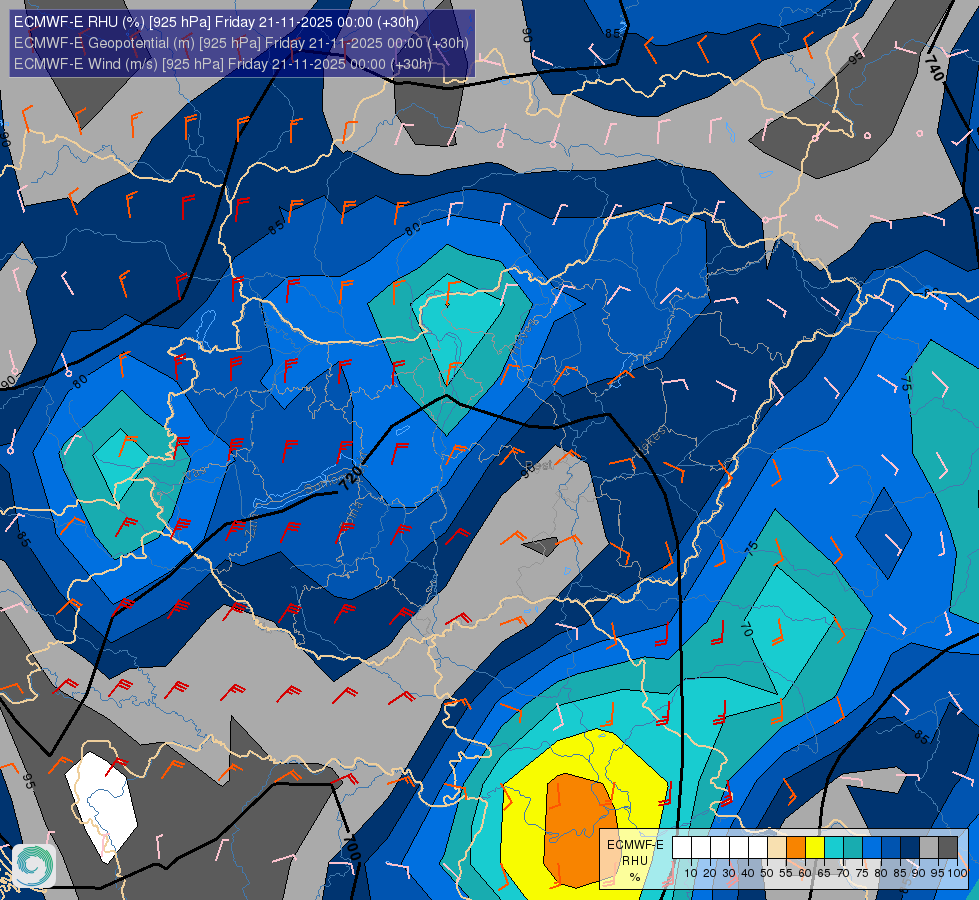Viewport: 979px width, 900px height.
Task: Click the dark gray 95-100 legend swatch
Action: coord(948,847)
